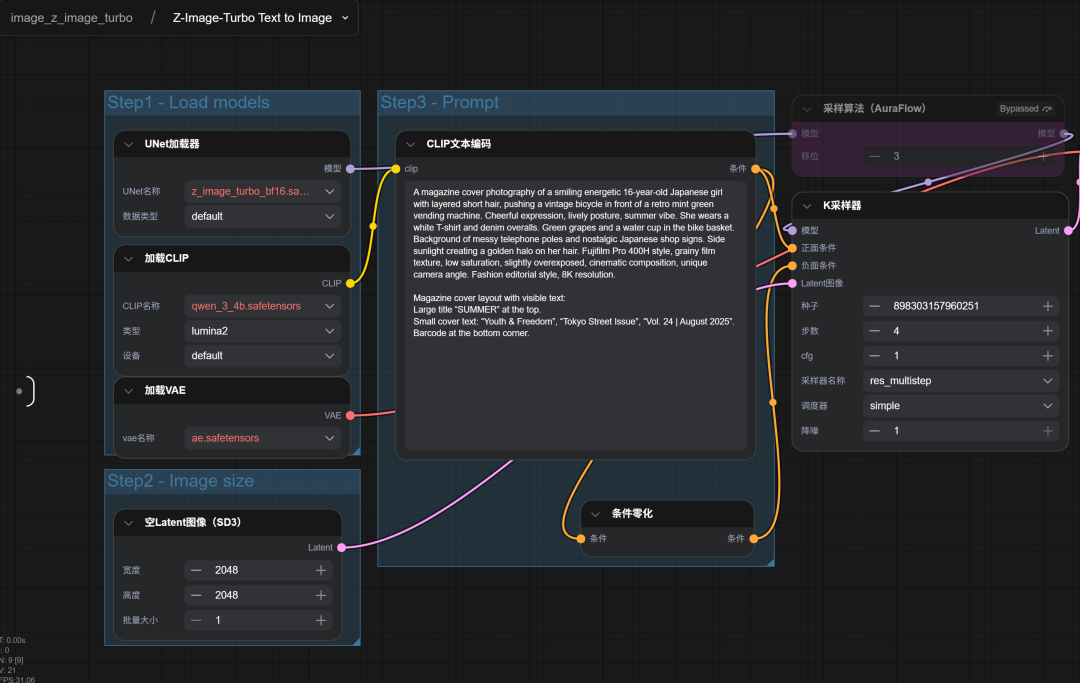Click the yellow clip input connector dot
The width and height of the screenshot is (1080, 683).
pyautogui.click(x=396, y=169)
